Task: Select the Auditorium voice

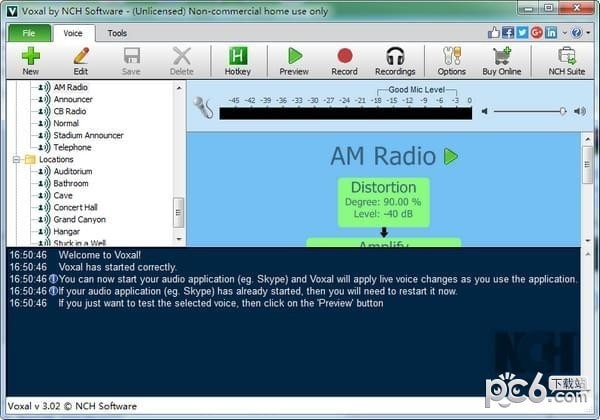Action: point(73,171)
